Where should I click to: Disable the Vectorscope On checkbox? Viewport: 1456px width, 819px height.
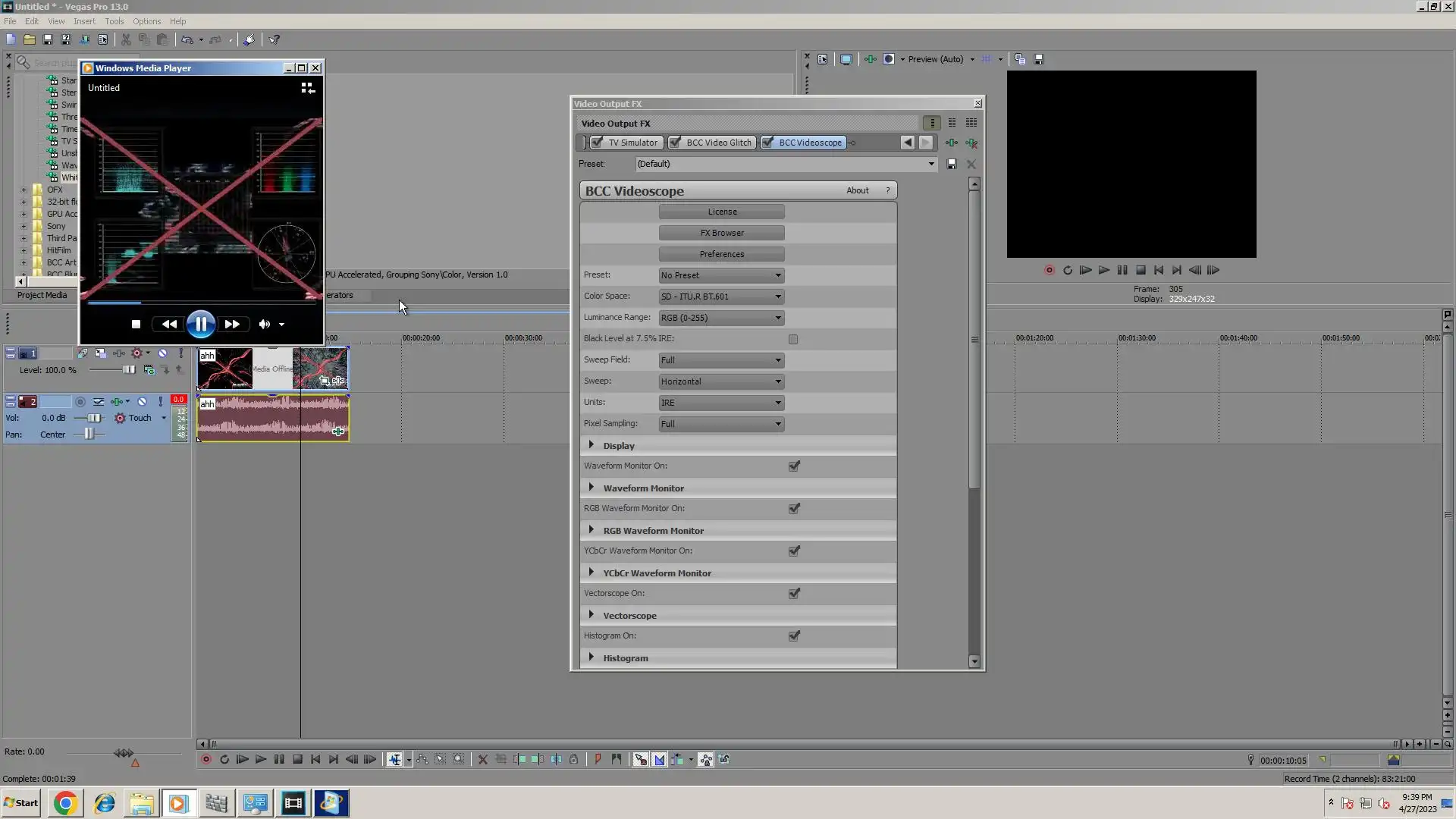coord(794,593)
